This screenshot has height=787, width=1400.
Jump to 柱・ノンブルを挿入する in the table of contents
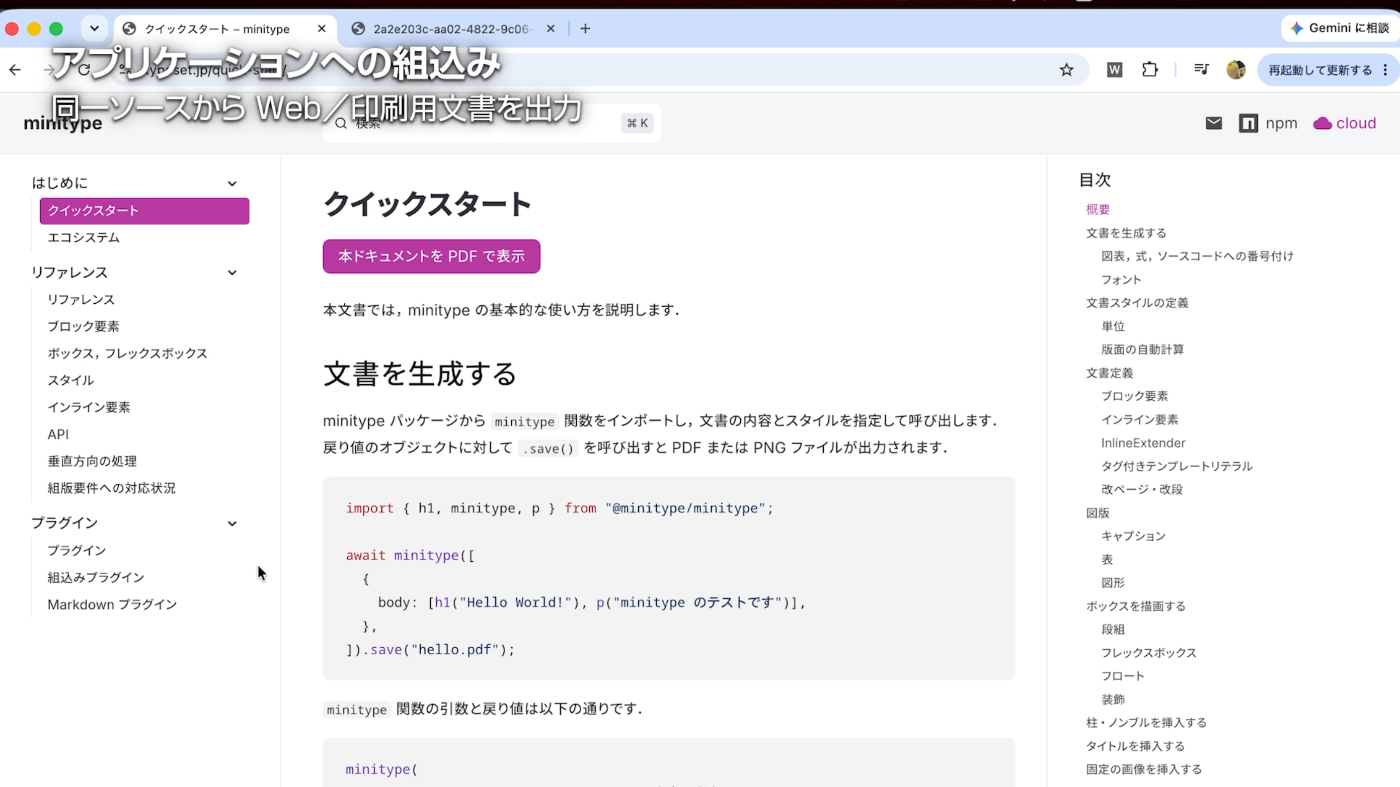pyautogui.click(x=1146, y=723)
